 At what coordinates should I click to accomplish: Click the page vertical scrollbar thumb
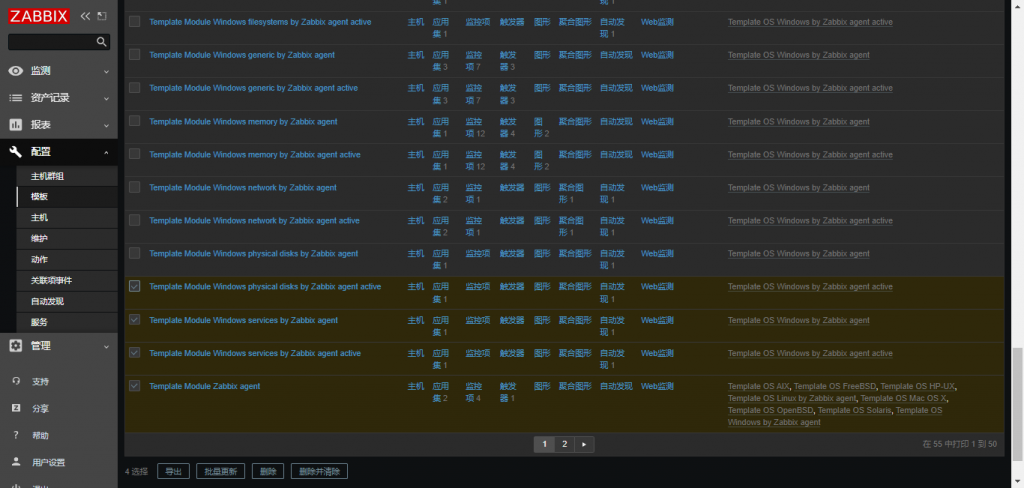(1017, 403)
